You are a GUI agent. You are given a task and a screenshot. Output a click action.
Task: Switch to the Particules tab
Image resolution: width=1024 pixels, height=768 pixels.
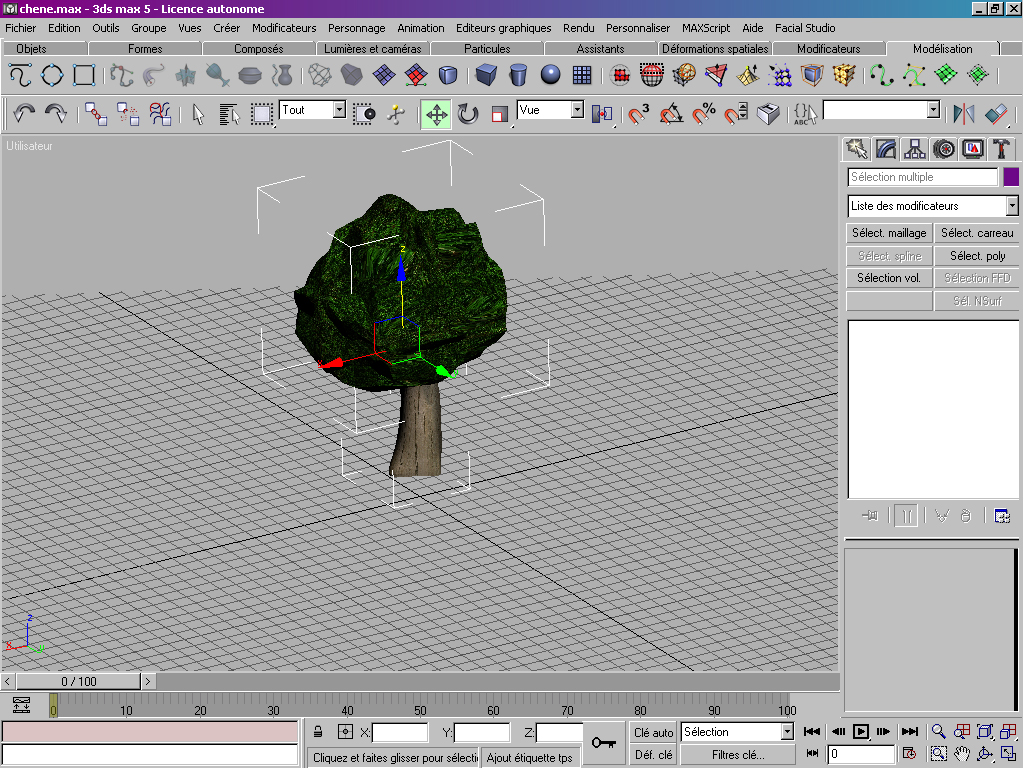487,49
